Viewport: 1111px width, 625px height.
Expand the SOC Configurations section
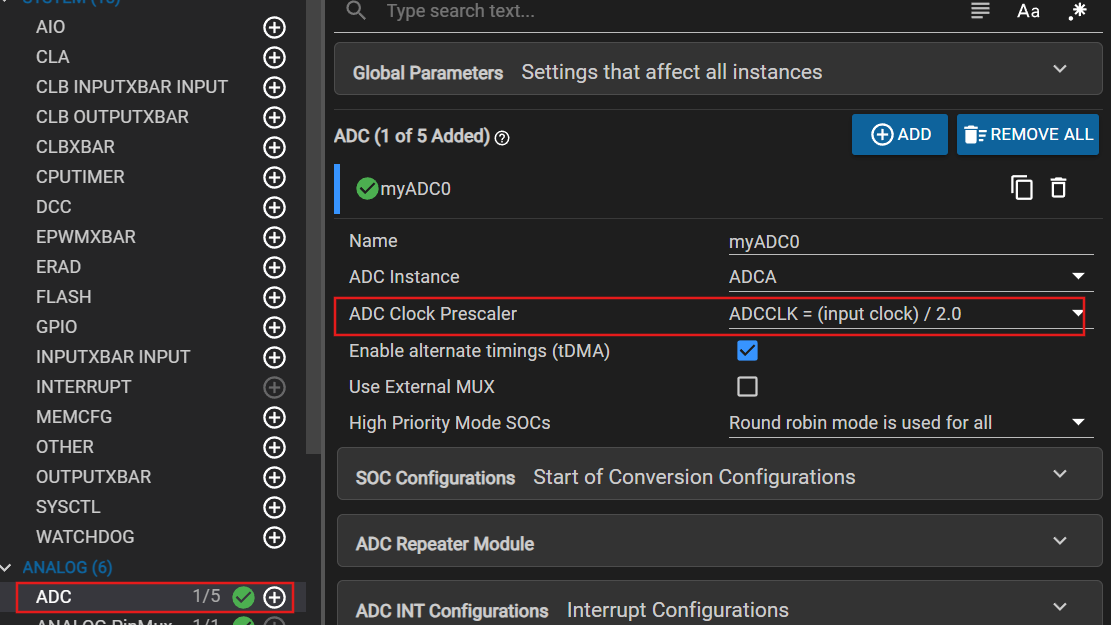[x=719, y=477]
